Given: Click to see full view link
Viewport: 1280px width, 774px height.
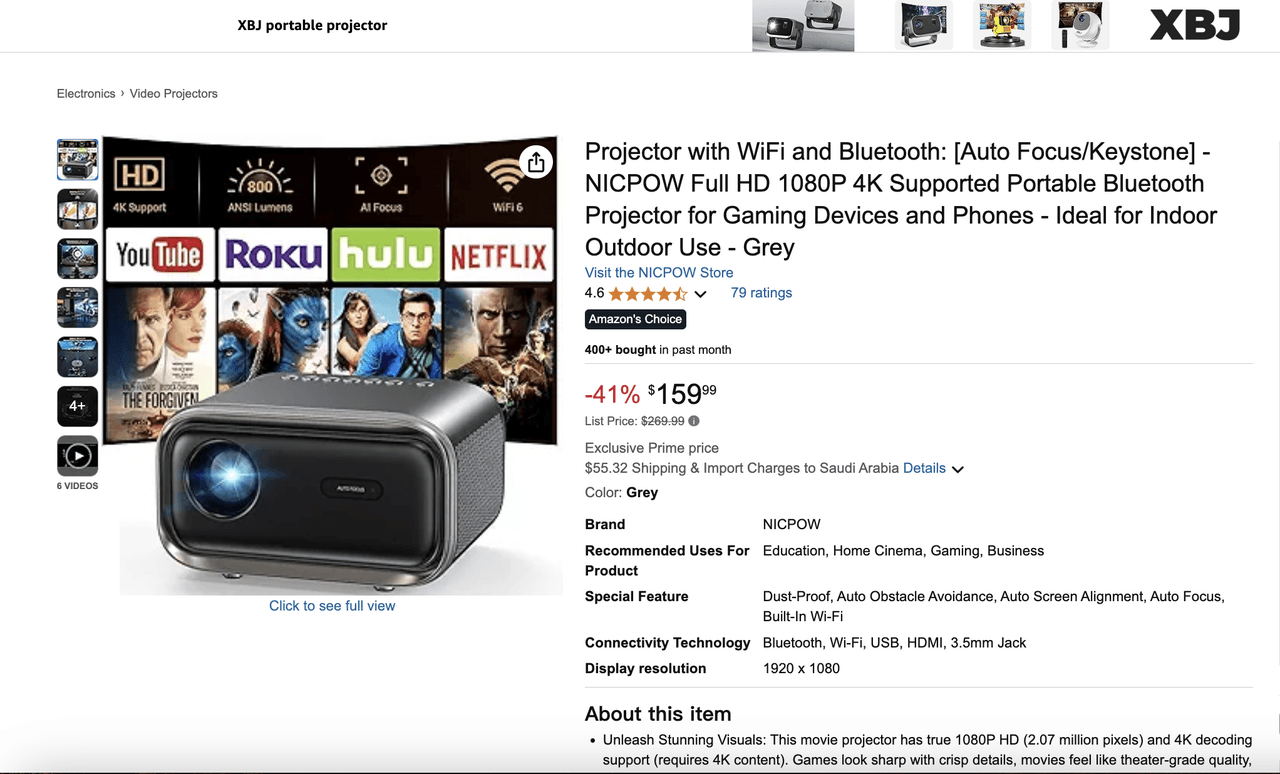Looking at the screenshot, I should click(x=332, y=606).
